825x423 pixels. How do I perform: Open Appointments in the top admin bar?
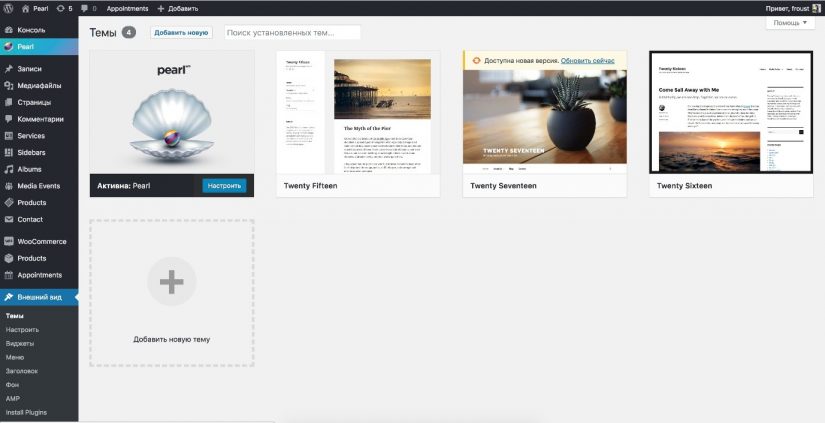tap(127, 8)
